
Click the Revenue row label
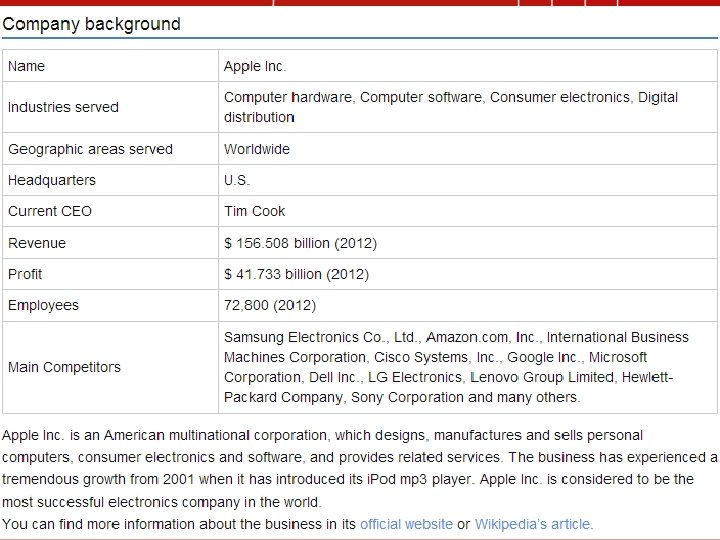coord(37,243)
